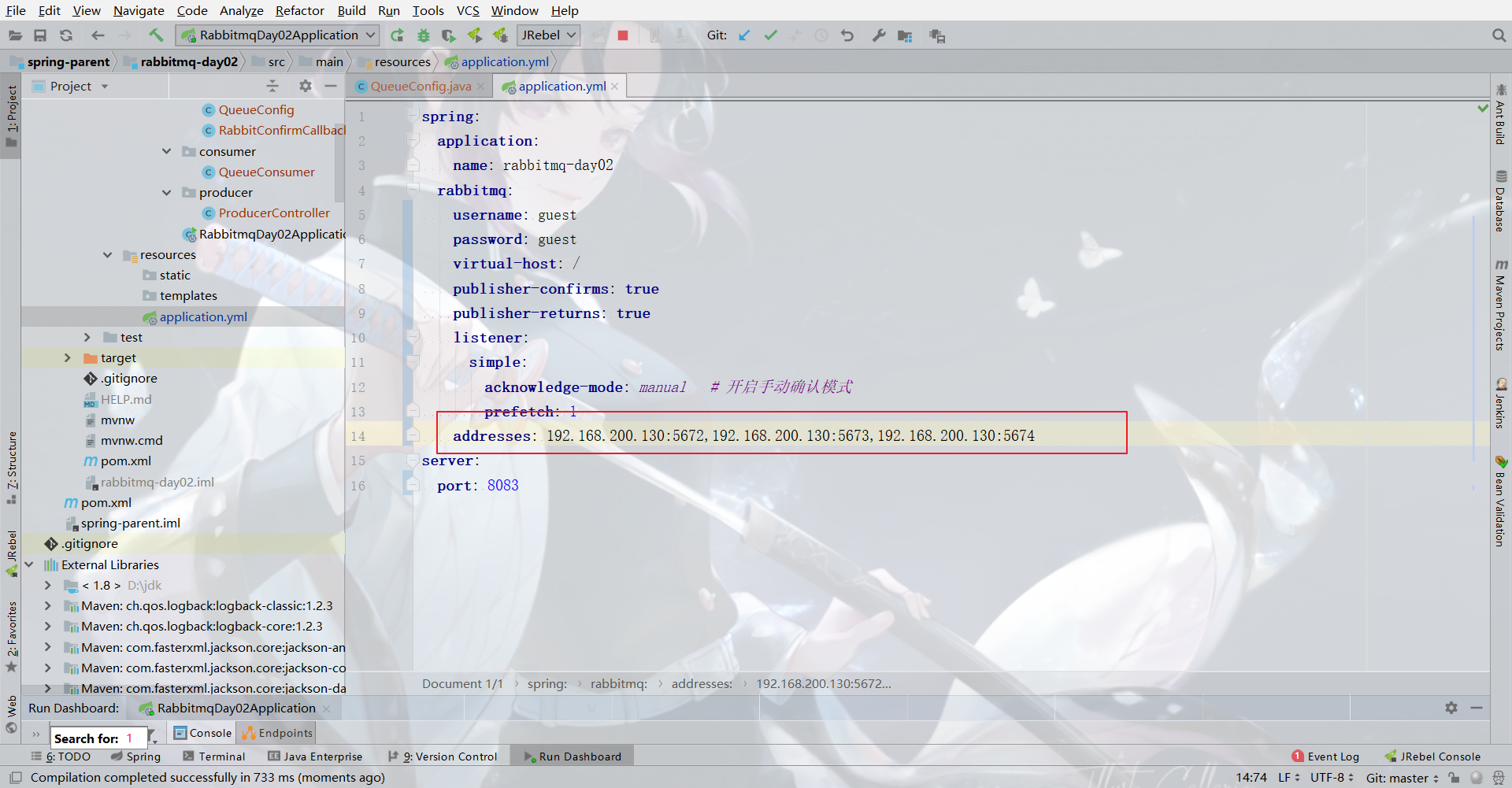The image size is (1512, 788).
Task: Click the rabbitmq-day02 breadcrumb
Action: point(189,61)
